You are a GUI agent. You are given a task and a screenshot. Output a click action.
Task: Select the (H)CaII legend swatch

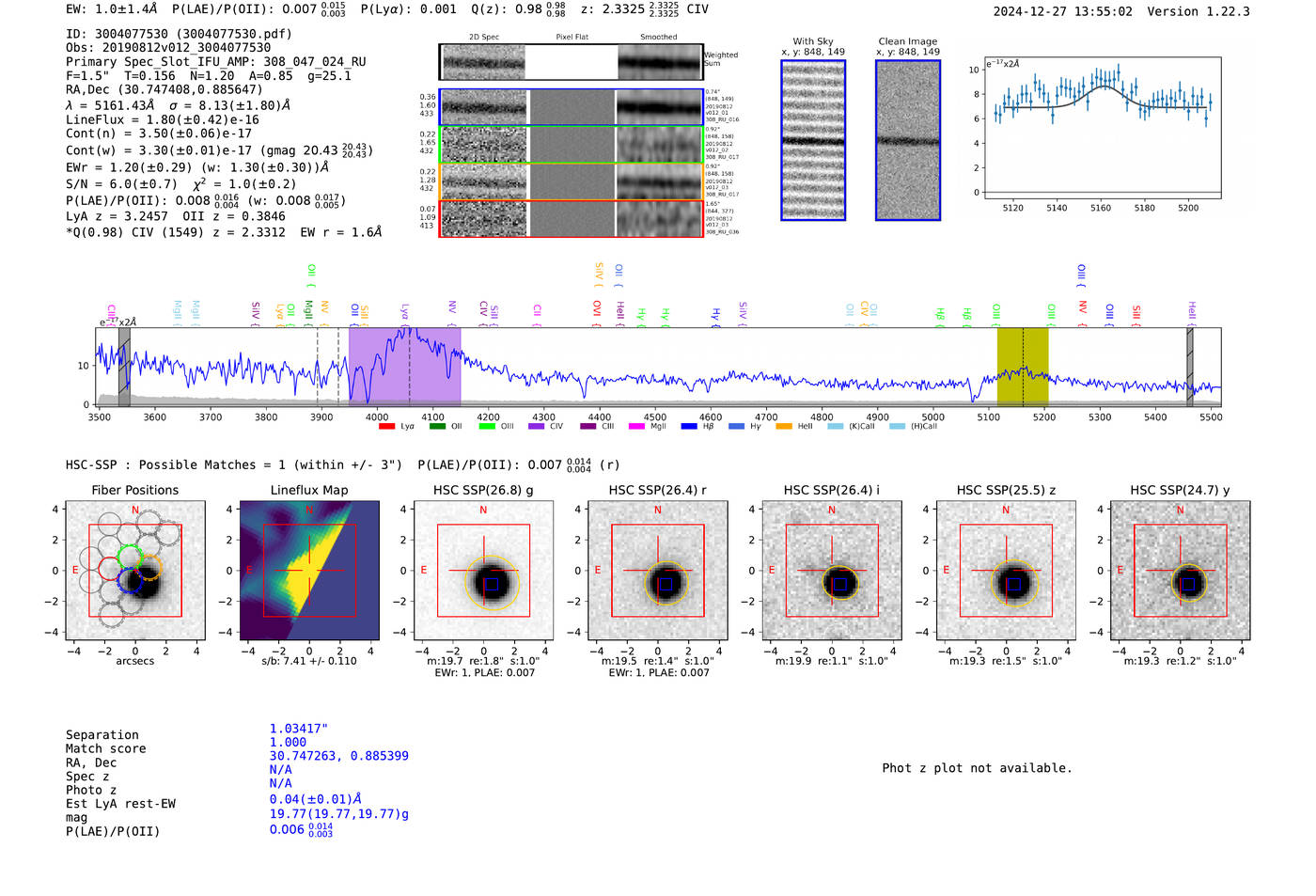(x=897, y=427)
